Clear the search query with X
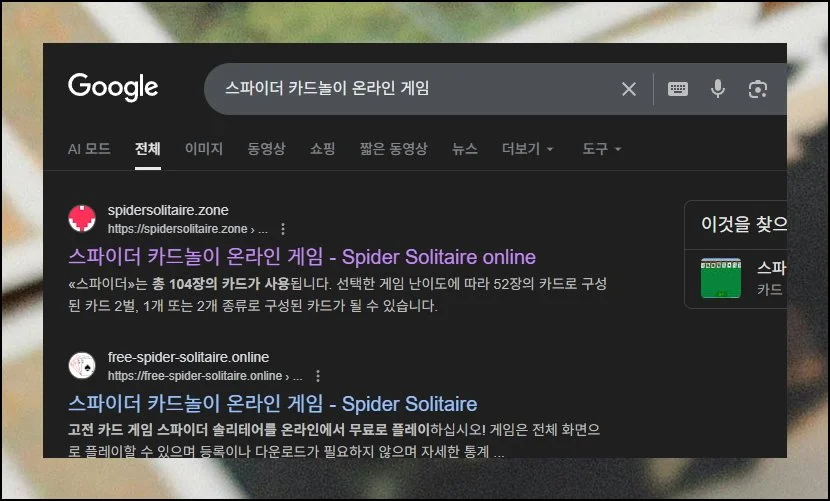The image size is (830, 501). 629,89
